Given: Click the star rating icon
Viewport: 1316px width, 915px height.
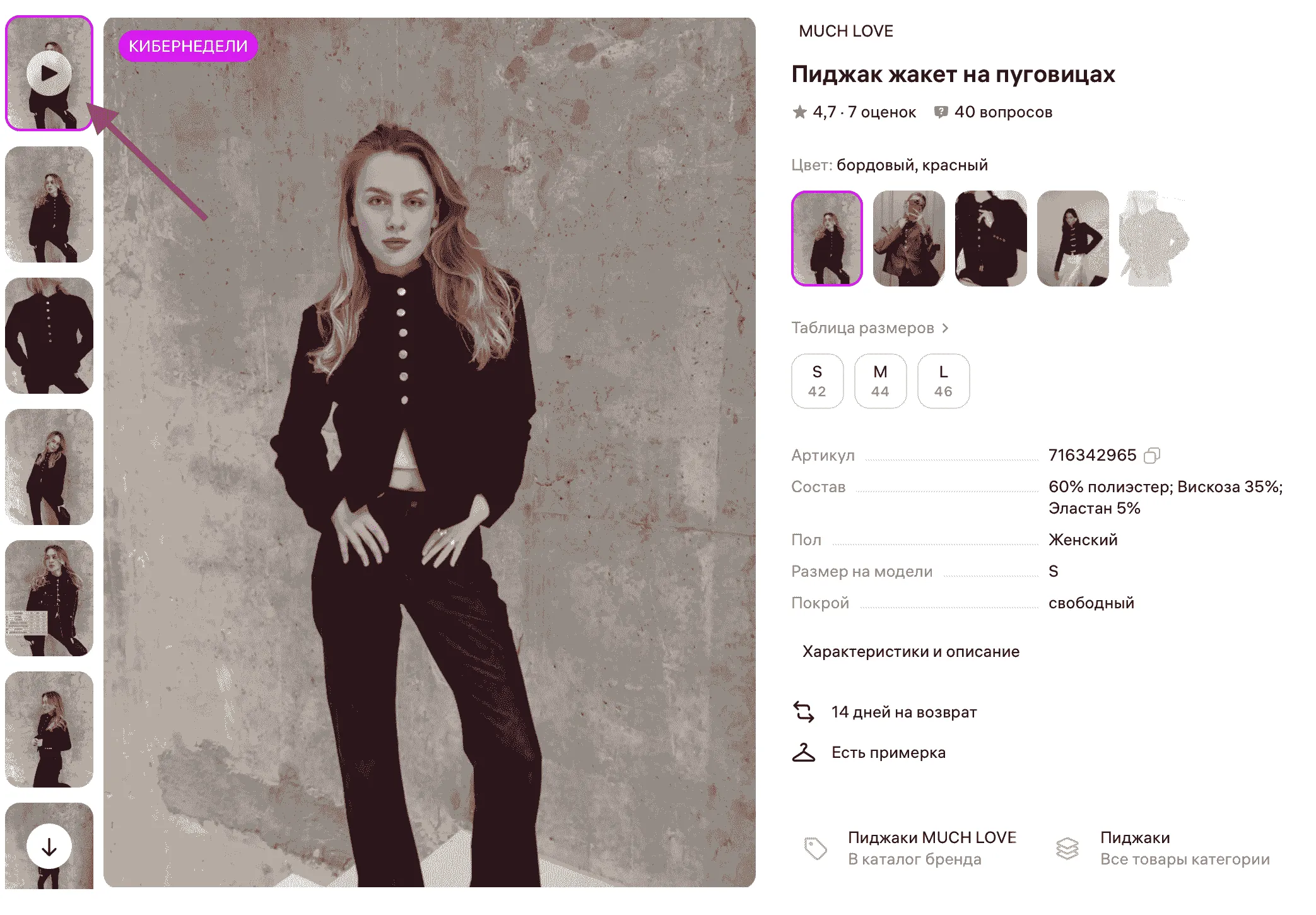Looking at the screenshot, I should (800, 112).
